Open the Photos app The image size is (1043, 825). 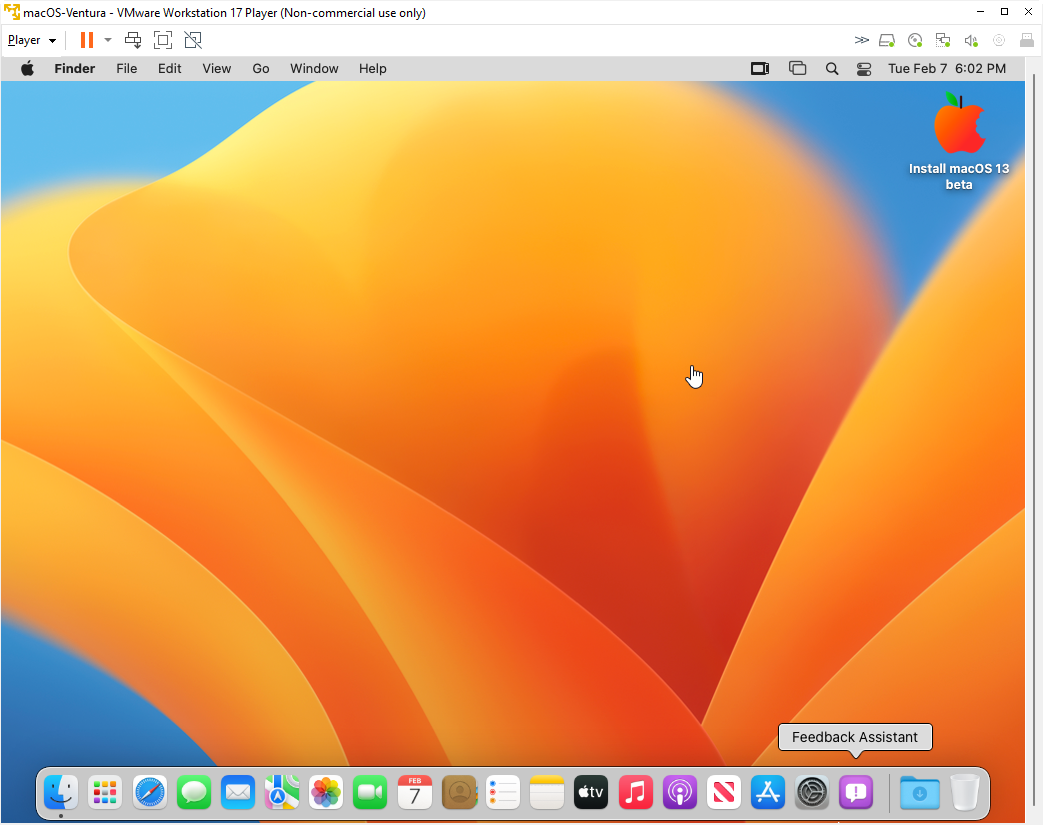tap(326, 793)
